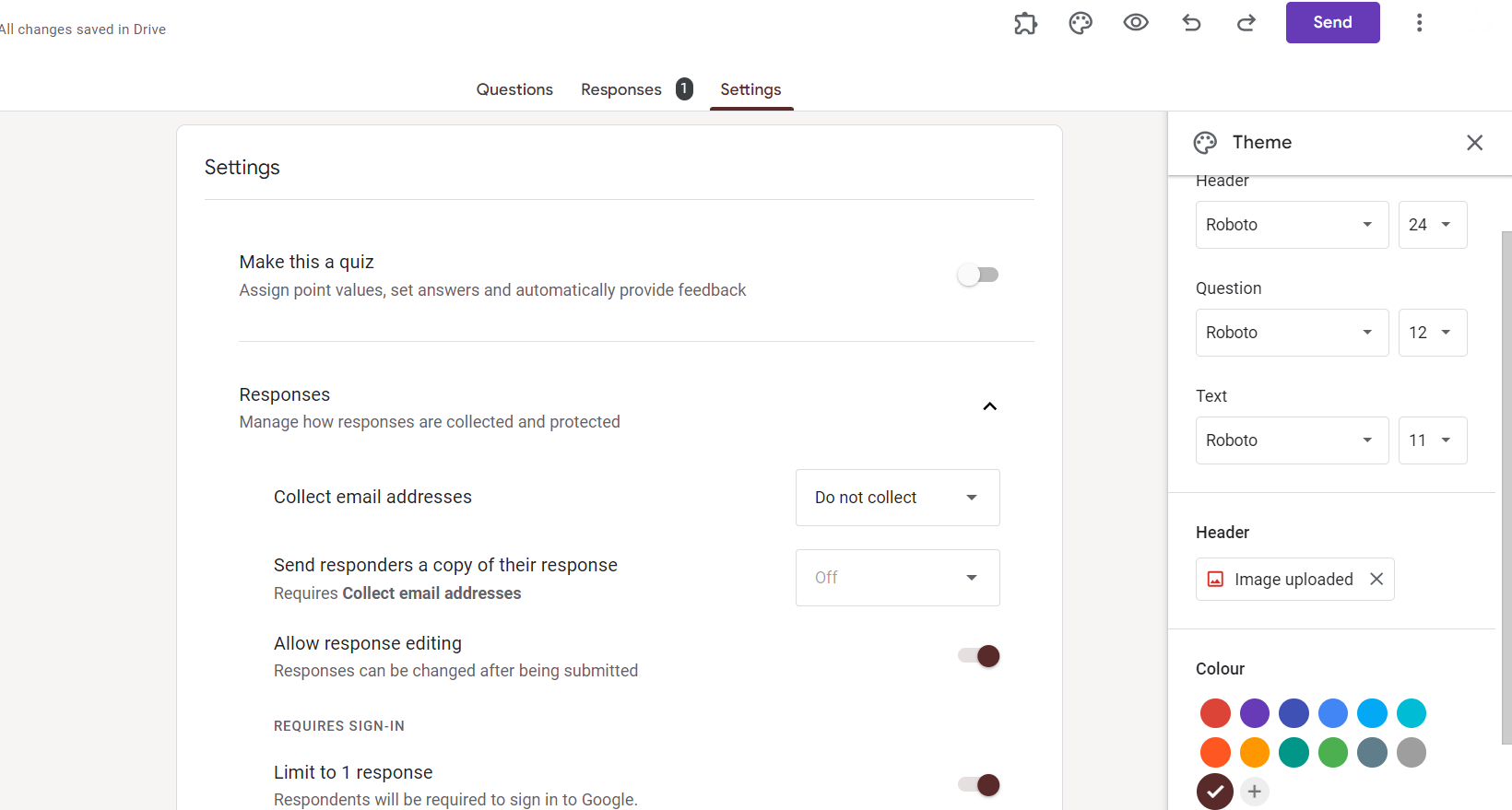Select the purple colour swatch
The image size is (1512, 810).
click(x=1254, y=713)
